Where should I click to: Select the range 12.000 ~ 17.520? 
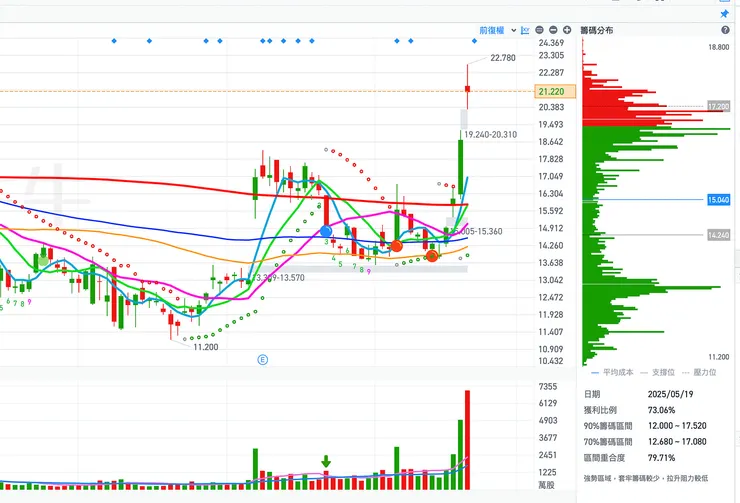[x=677, y=426]
